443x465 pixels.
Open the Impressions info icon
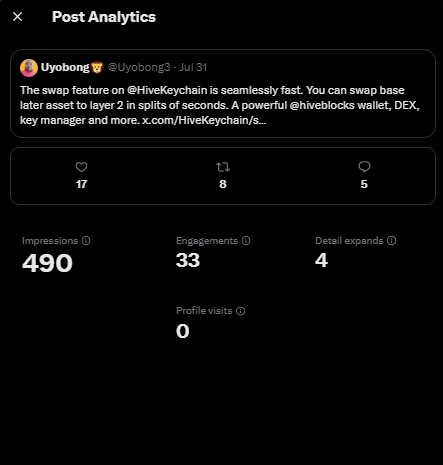click(86, 241)
